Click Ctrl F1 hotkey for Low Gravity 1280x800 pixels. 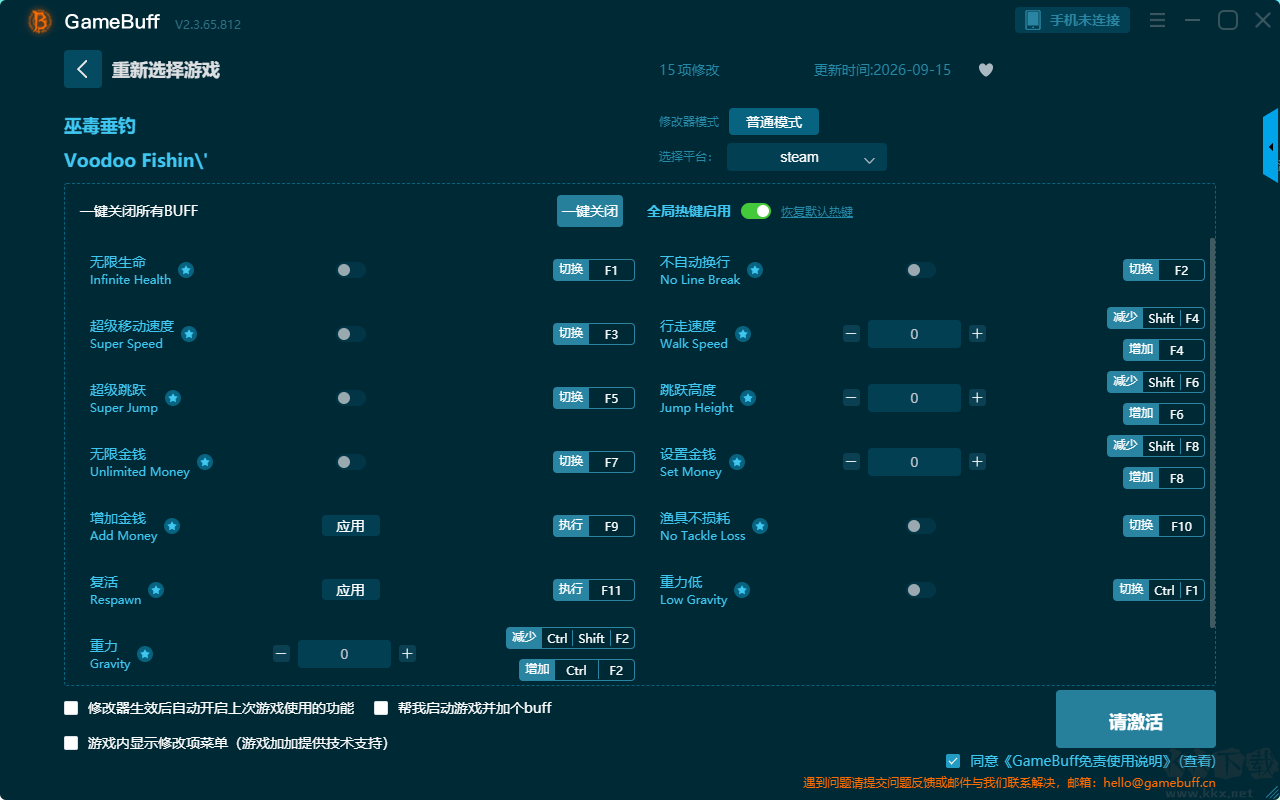point(1159,590)
